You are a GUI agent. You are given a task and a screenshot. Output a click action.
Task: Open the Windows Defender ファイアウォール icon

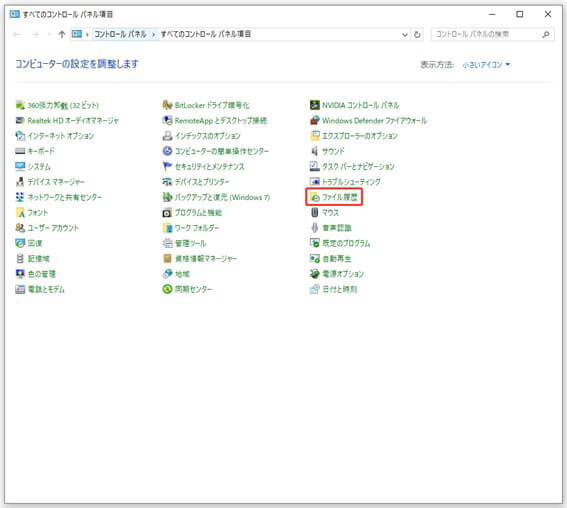[315, 120]
